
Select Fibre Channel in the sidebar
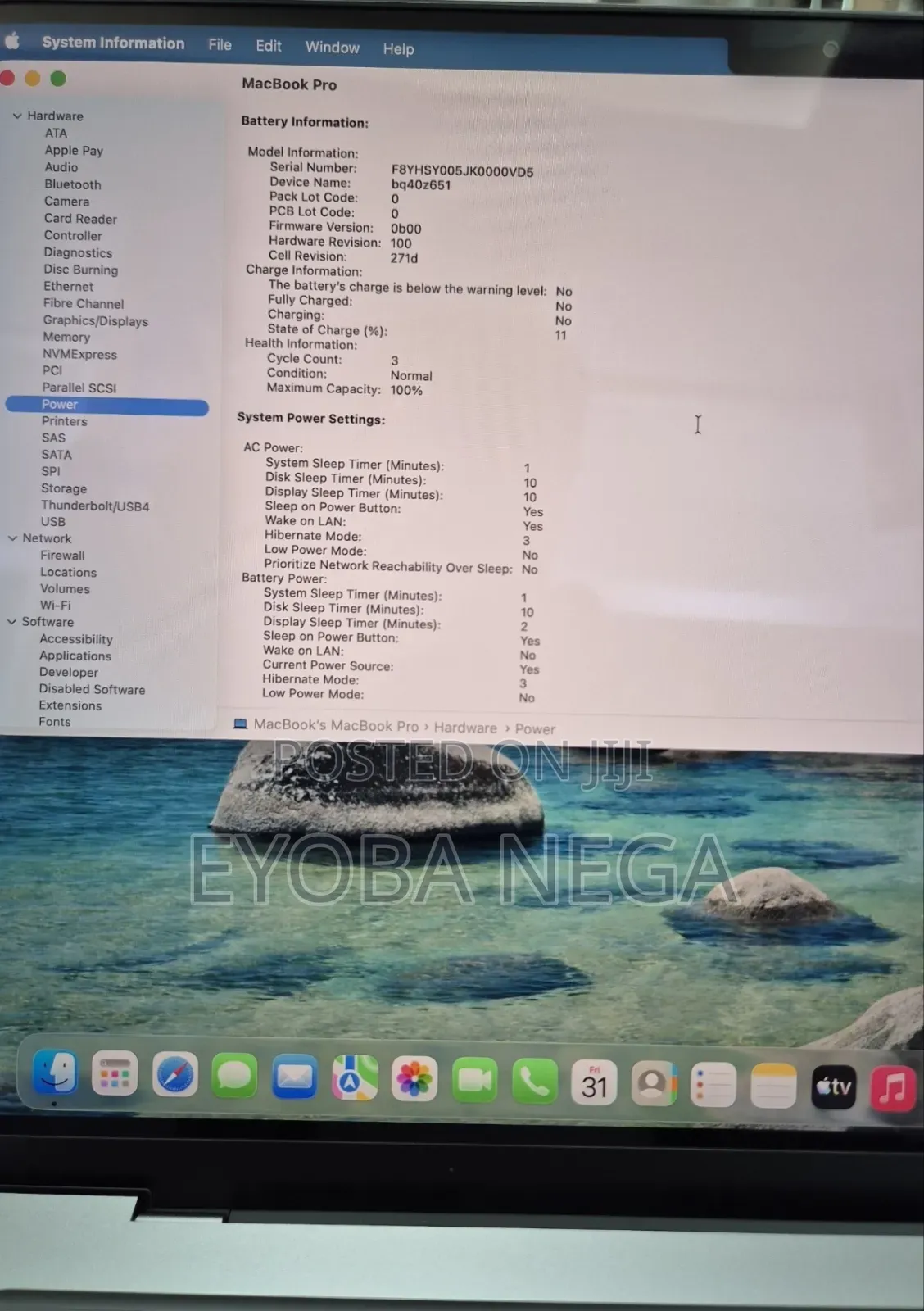pos(84,303)
